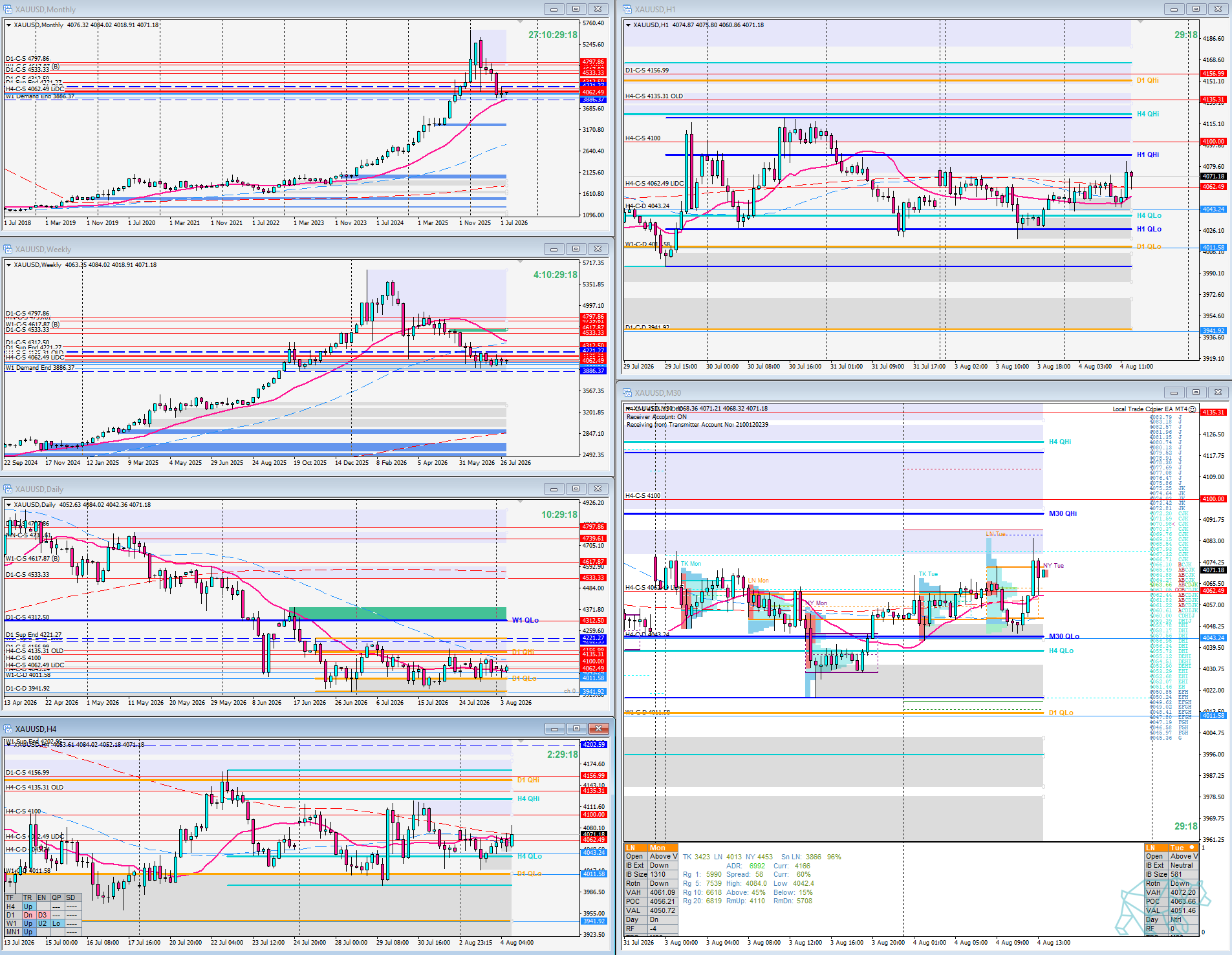The width and height of the screenshot is (1232, 955).
Task: Click the XAUUSD,Weekly window chart icon
Action: (x=8, y=249)
